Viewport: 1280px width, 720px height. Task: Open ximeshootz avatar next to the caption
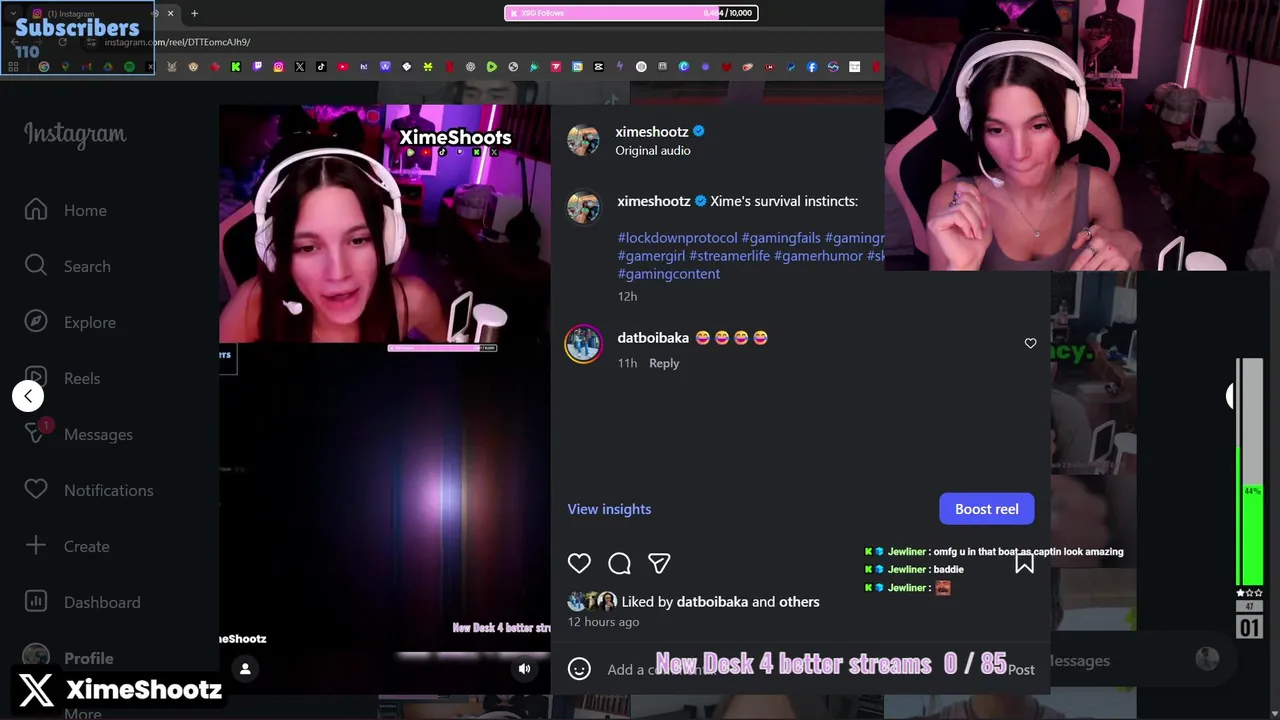click(583, 207)
